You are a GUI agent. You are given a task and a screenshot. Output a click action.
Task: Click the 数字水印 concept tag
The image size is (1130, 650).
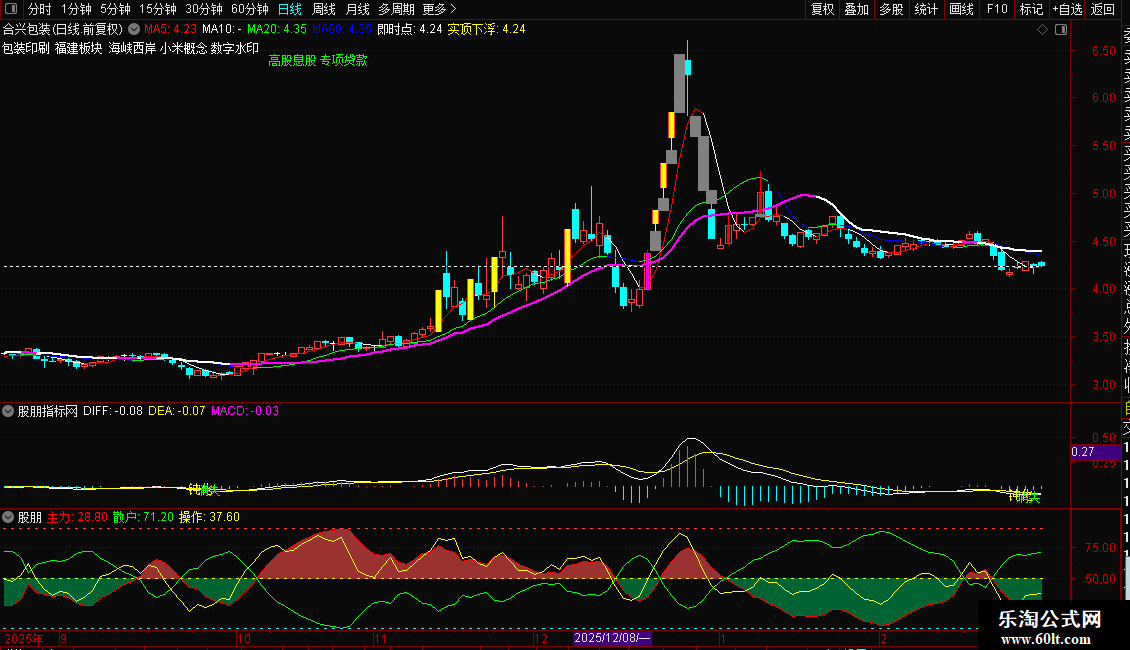click(x=235, y=48)
